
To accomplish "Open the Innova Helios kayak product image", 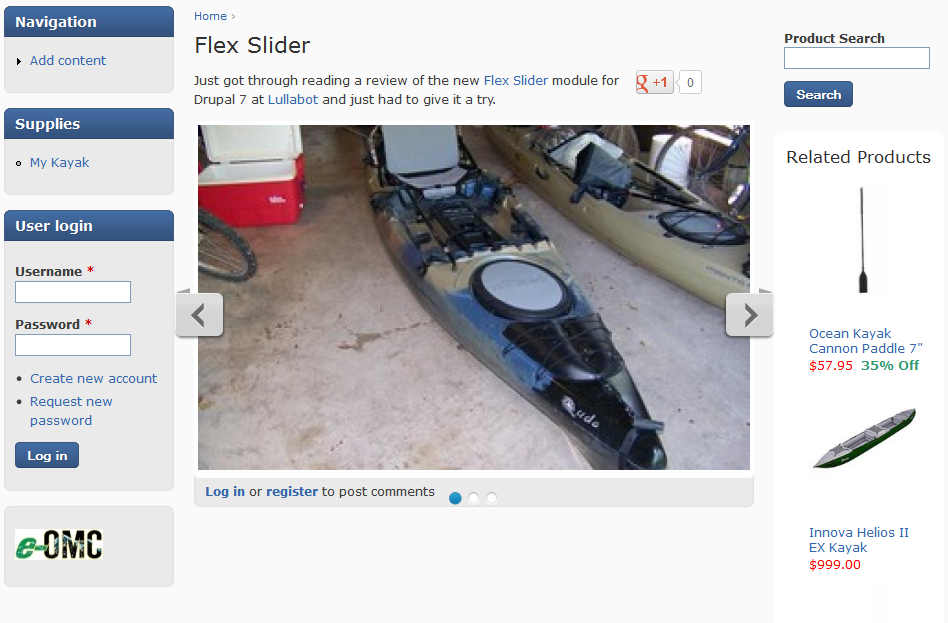I will pyautogui.click(x=864, y=439).
